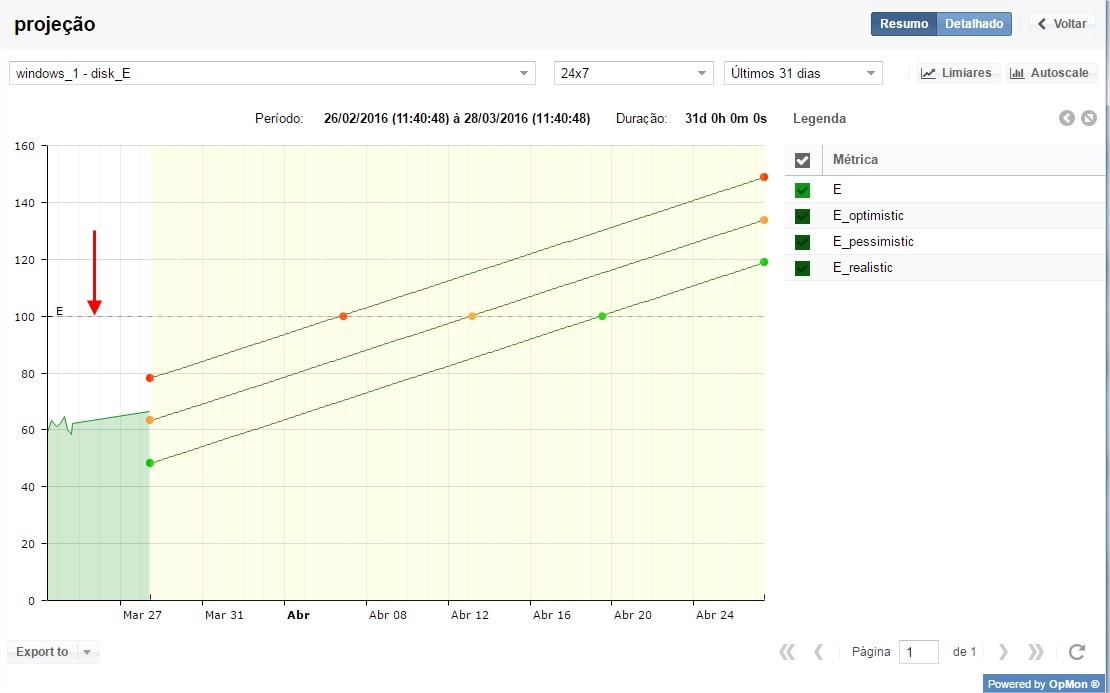Go to the last page arrow icon

coord(1036,652)
